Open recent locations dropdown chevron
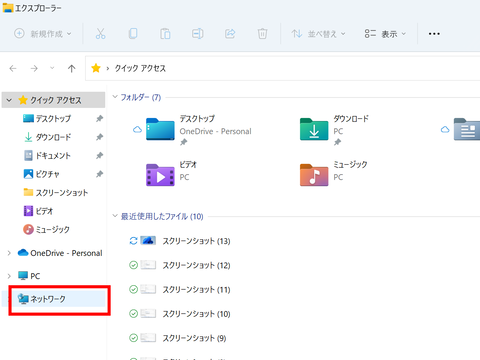 (52, 68)
